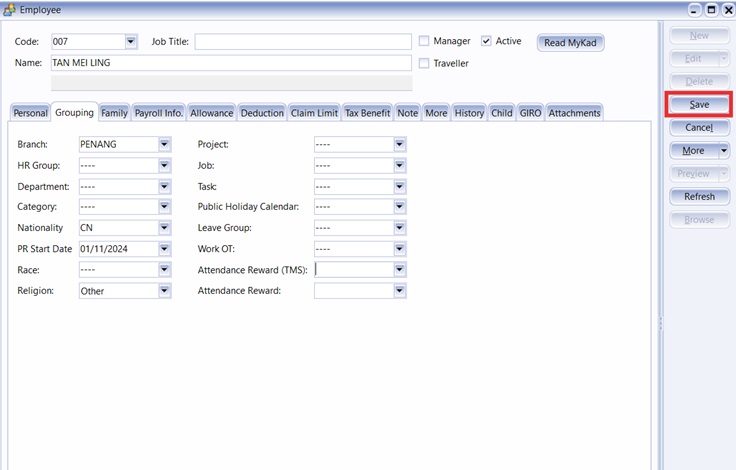Click into the Job Title field
The height and width of the screenshot is (470, 736).
click(x=302, y=41)
